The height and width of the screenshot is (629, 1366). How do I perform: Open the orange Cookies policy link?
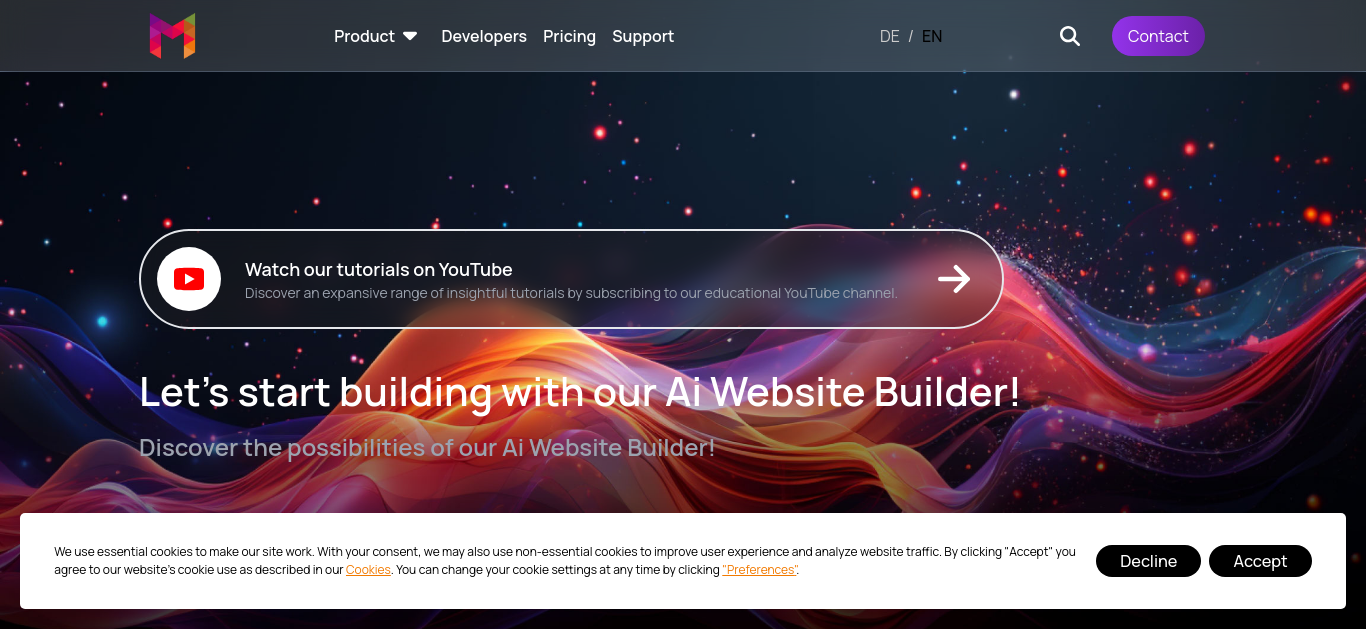pyautogui.click(x=368, y=570)
